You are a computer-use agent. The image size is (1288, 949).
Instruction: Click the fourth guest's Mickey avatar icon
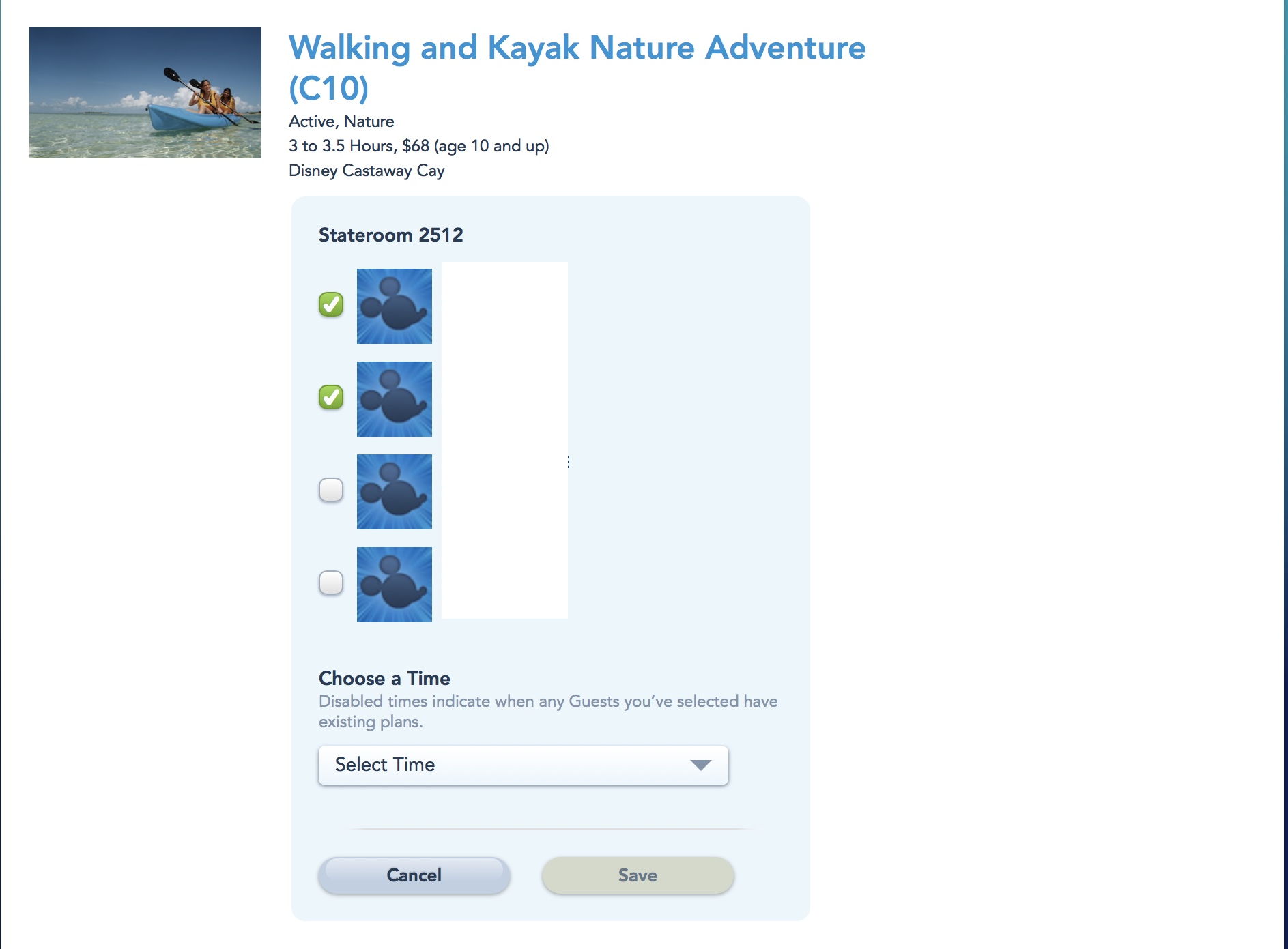tap(394, 585)
